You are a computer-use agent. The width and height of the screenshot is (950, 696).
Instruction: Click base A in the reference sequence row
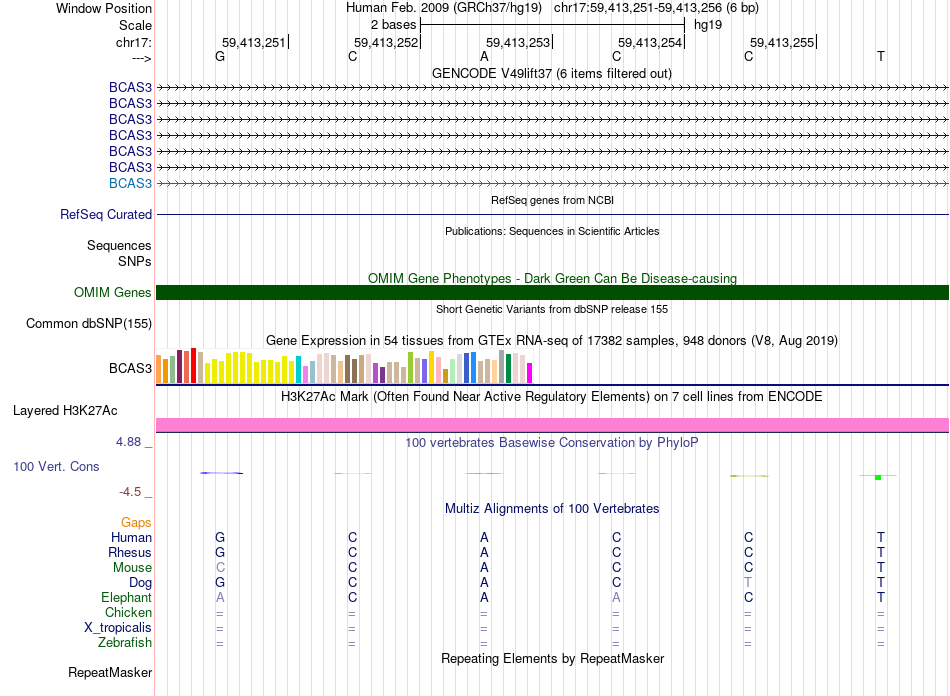click(x=484, y=57)
